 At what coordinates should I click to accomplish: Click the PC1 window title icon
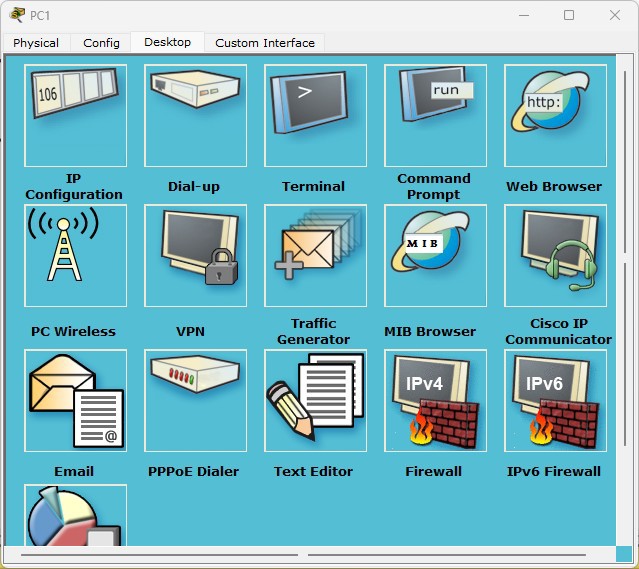click(17, 15)
